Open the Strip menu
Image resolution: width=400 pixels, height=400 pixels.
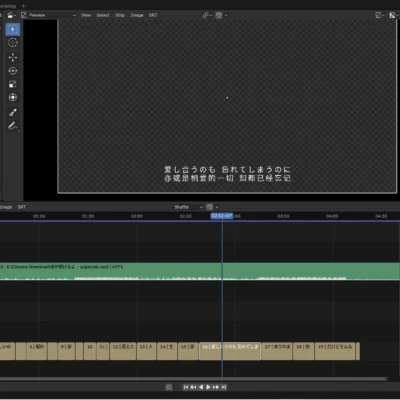pos(120,15)
